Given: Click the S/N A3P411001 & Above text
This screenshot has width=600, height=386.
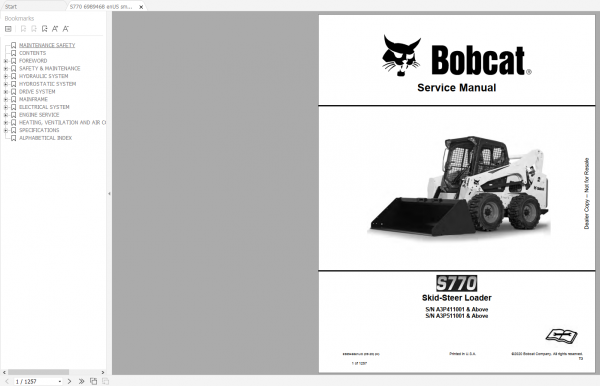Looking at the screenshot, I should point(457,309).
